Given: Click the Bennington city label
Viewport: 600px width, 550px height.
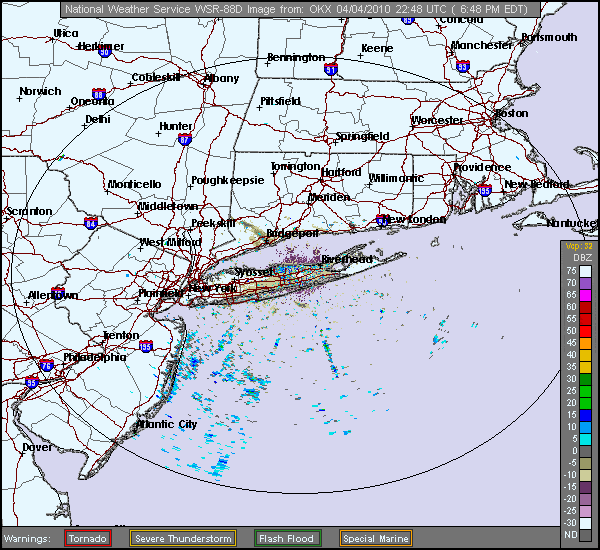Looking at the screenshot, I should (x=296, y=57).
